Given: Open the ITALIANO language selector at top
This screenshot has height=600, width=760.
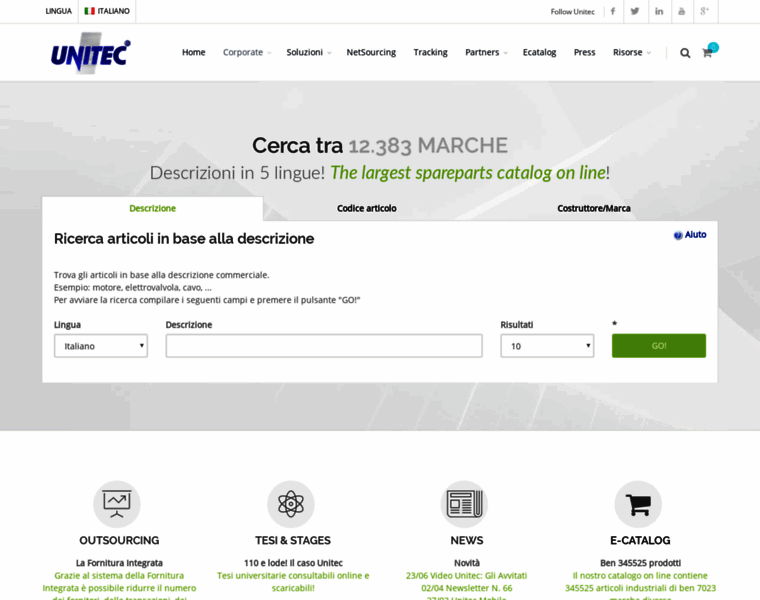Looking at the screenshot, I should tap(107, 11).
